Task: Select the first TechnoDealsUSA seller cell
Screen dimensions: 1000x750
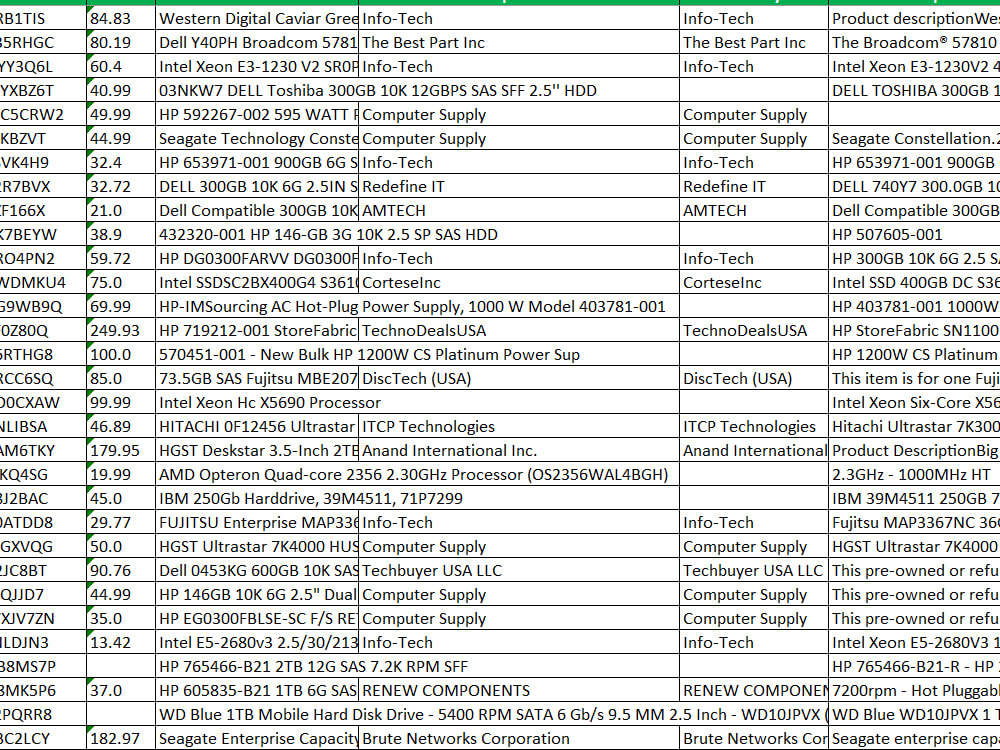Action: tap(519, 330)
